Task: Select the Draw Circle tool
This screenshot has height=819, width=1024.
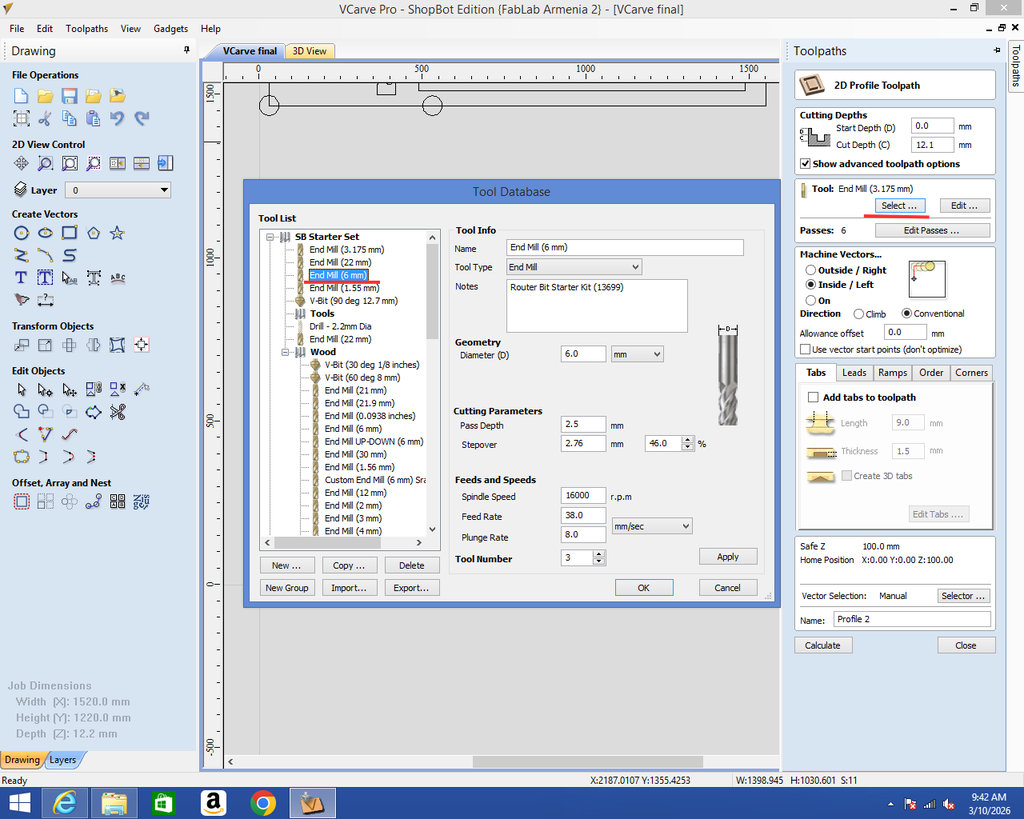Action: 21,233
